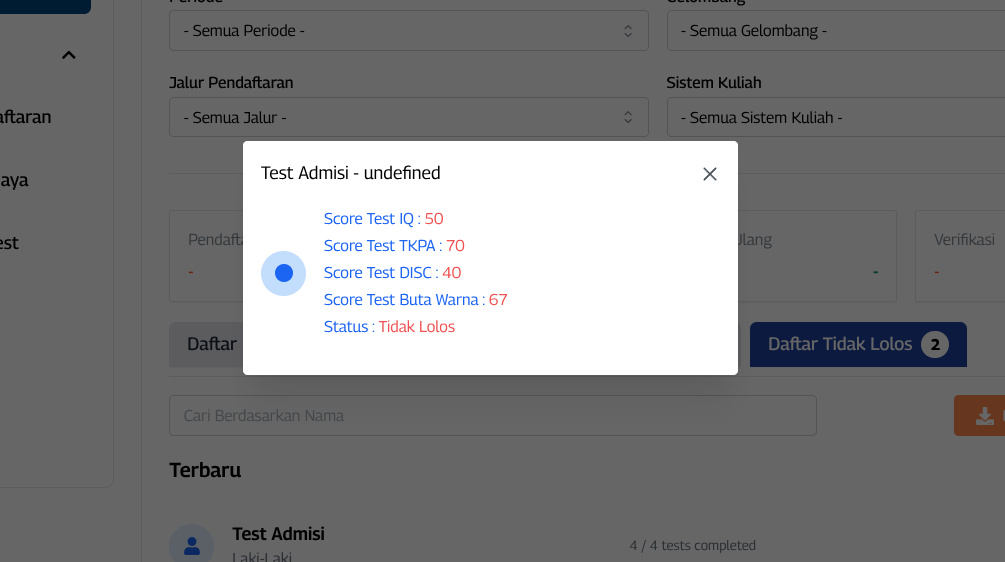
Task: Click the Test Admisi applicant name
Action: point(278,534)
